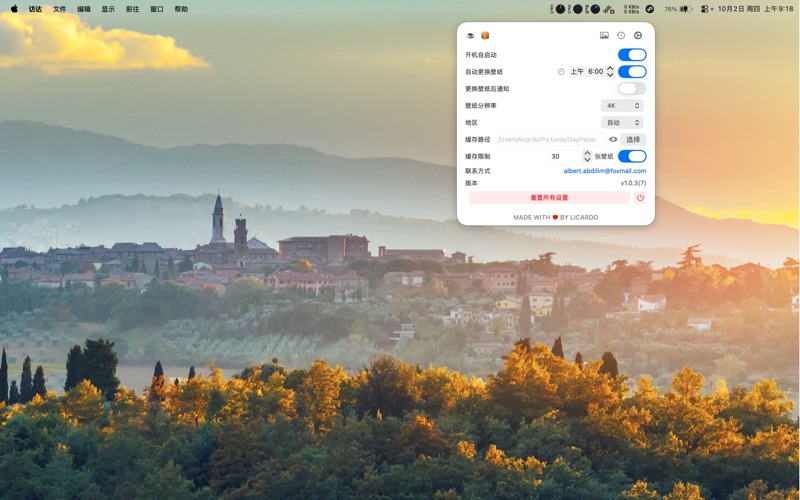
Task: Open the Apple menu
Action: (x=14, y=9)
